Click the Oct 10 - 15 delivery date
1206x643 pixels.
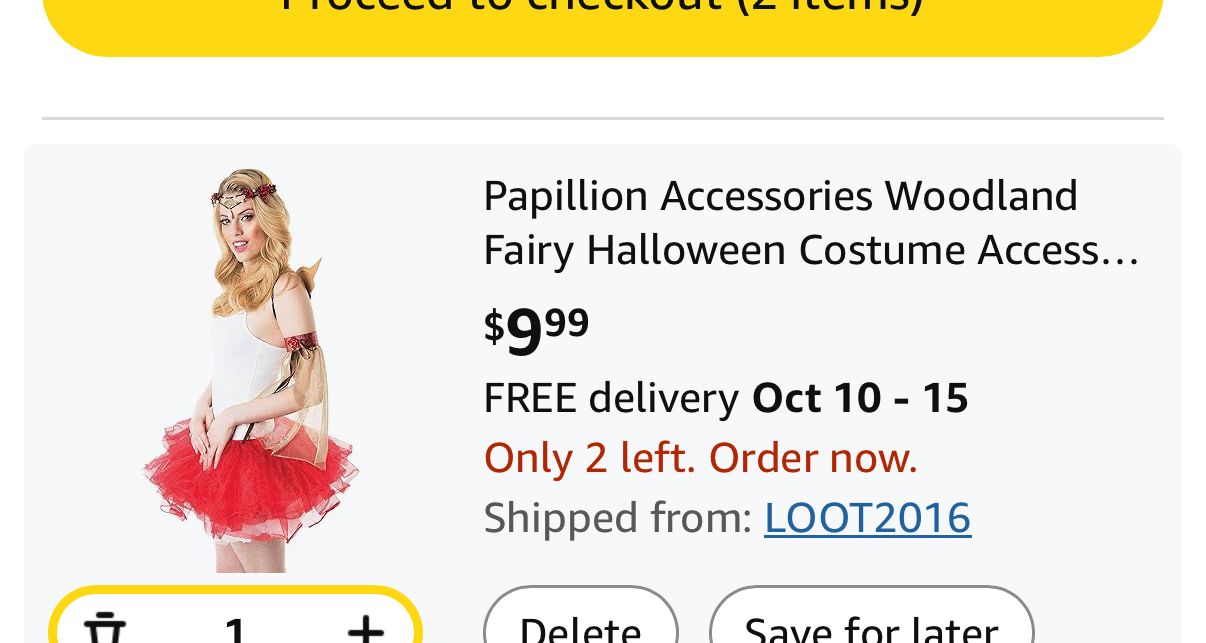(860, 398)
